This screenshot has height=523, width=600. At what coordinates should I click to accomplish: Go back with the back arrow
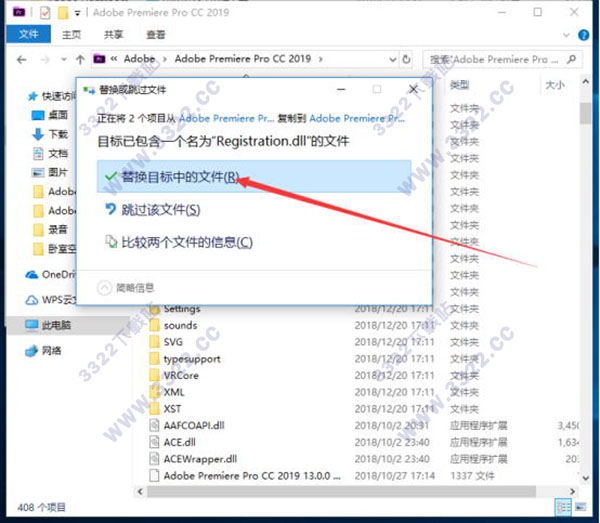pyautogui.click(x=22, y=60)
